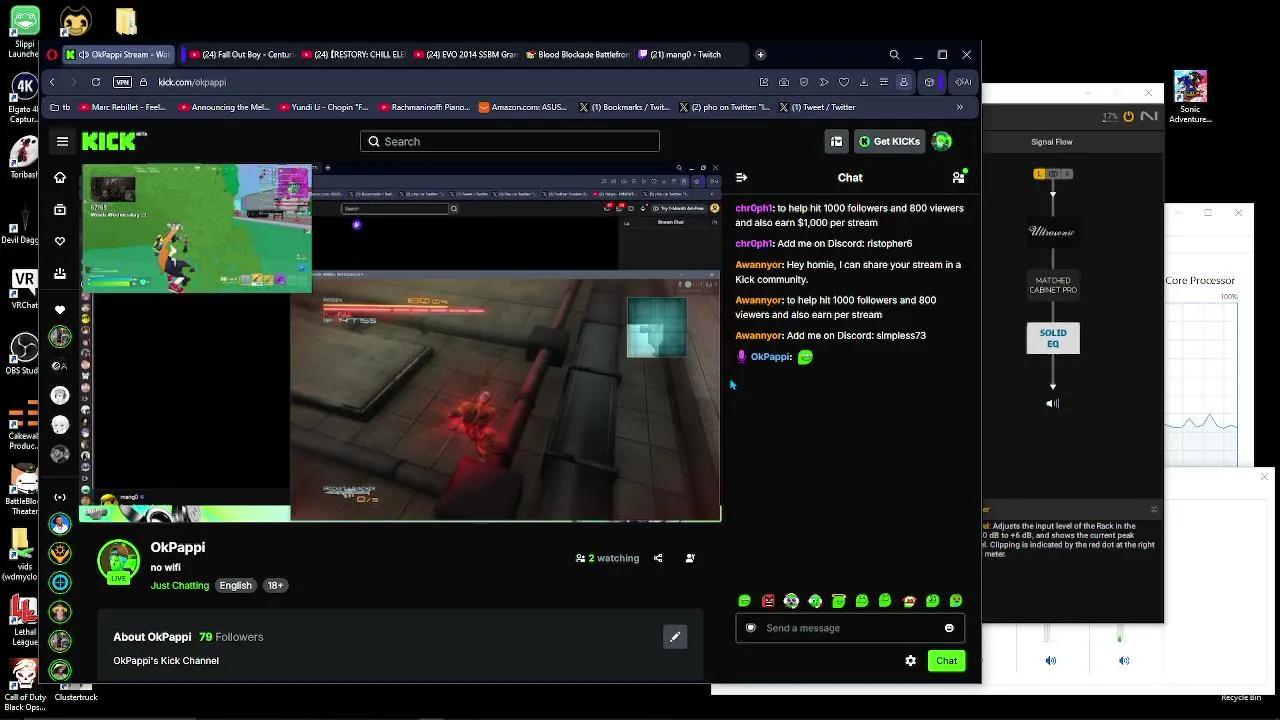This screenshot has width=1280, height=720.
Task: Click the OkPappi channel avatar
Action: (119, 561)
